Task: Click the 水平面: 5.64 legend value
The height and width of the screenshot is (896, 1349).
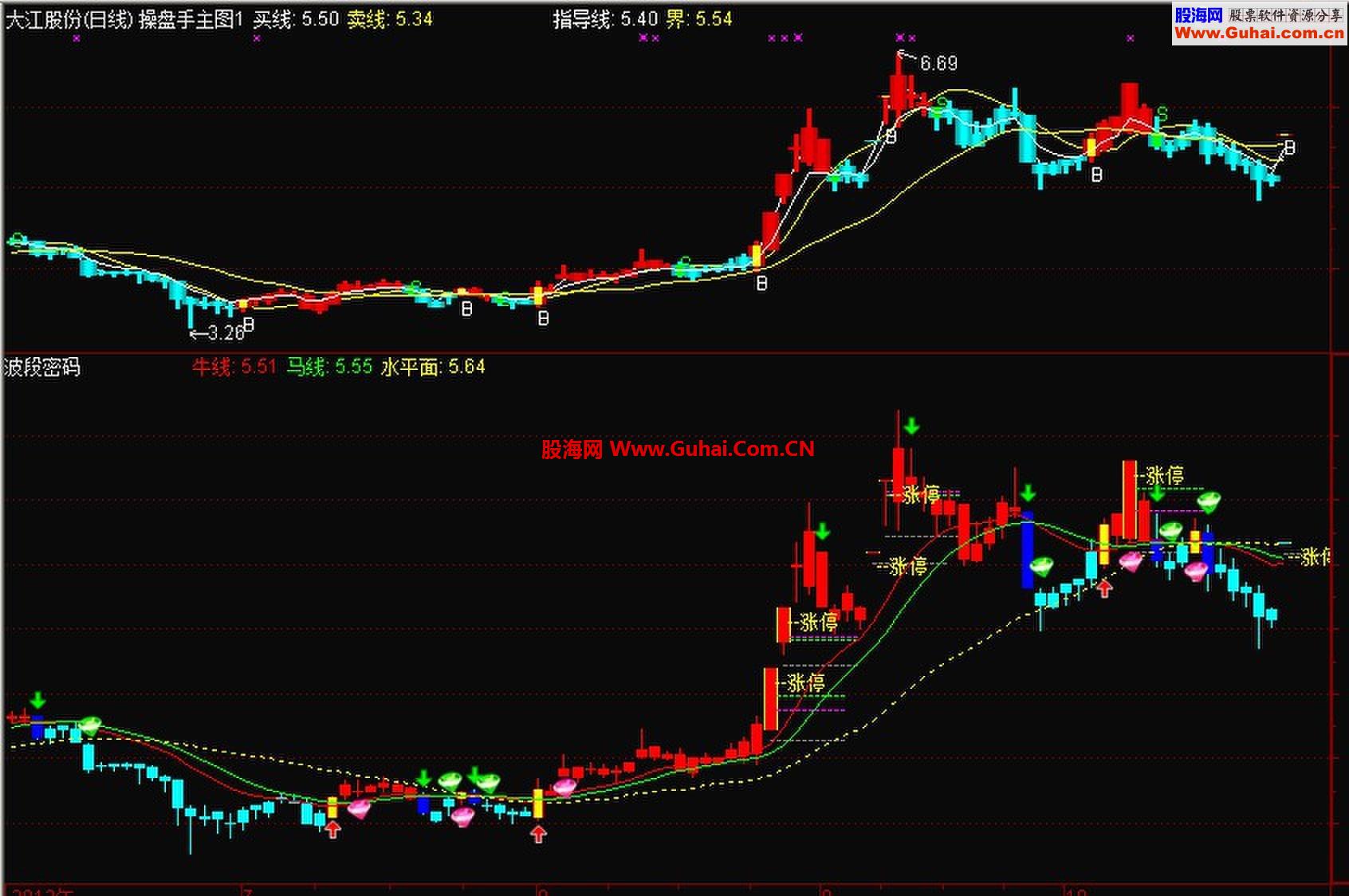Action: tap(433, 367)
